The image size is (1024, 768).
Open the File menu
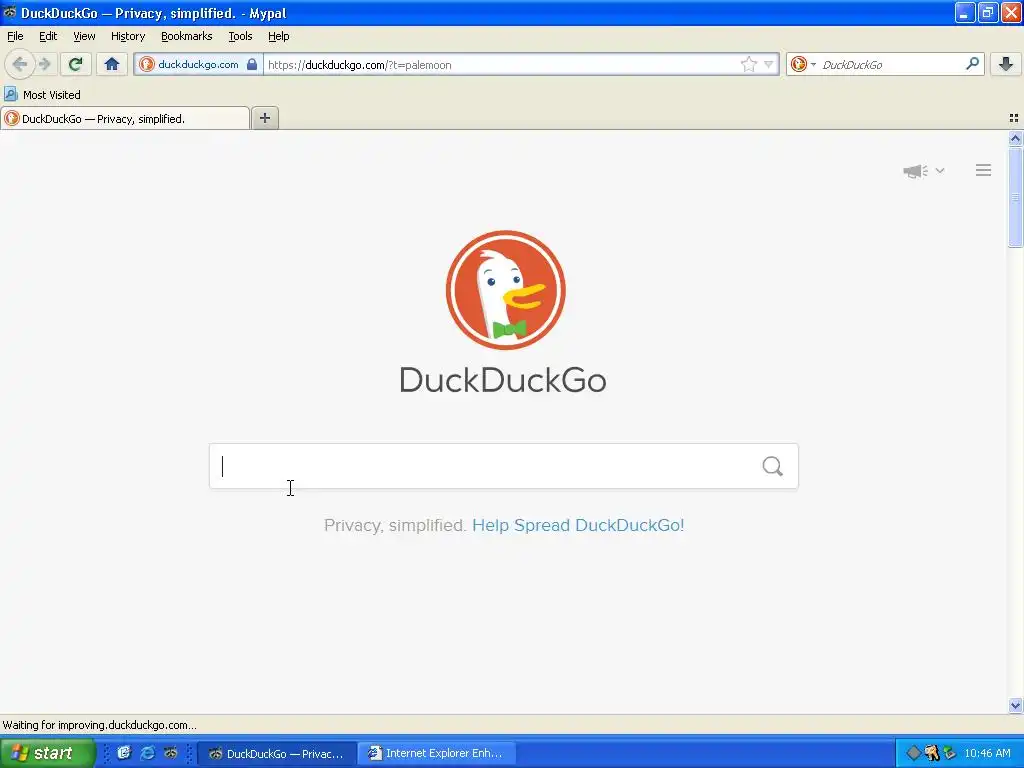click(x=15, y=36)
